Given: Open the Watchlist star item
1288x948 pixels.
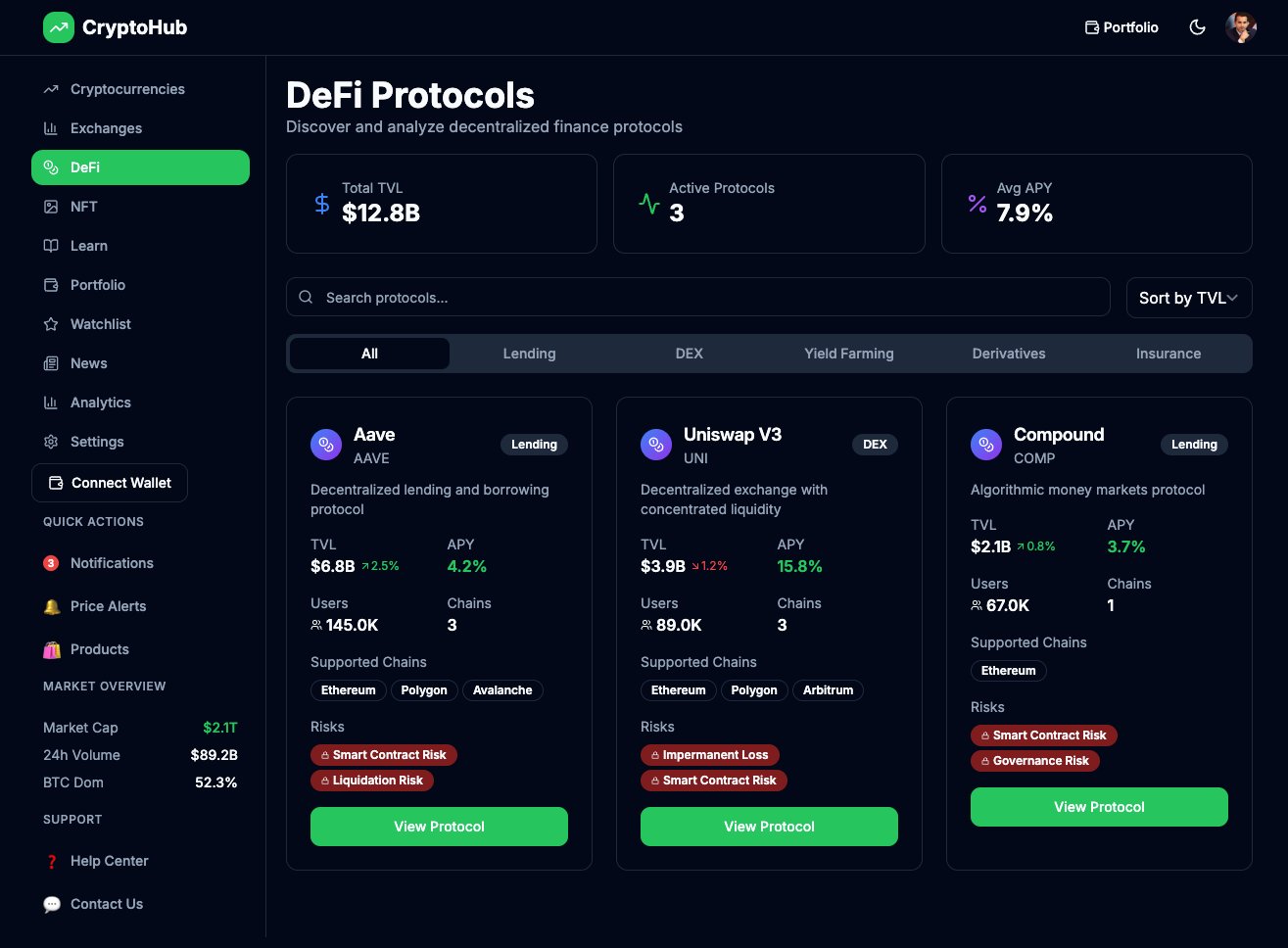Looking at the screenshot, I should click(x=140, y=324).
